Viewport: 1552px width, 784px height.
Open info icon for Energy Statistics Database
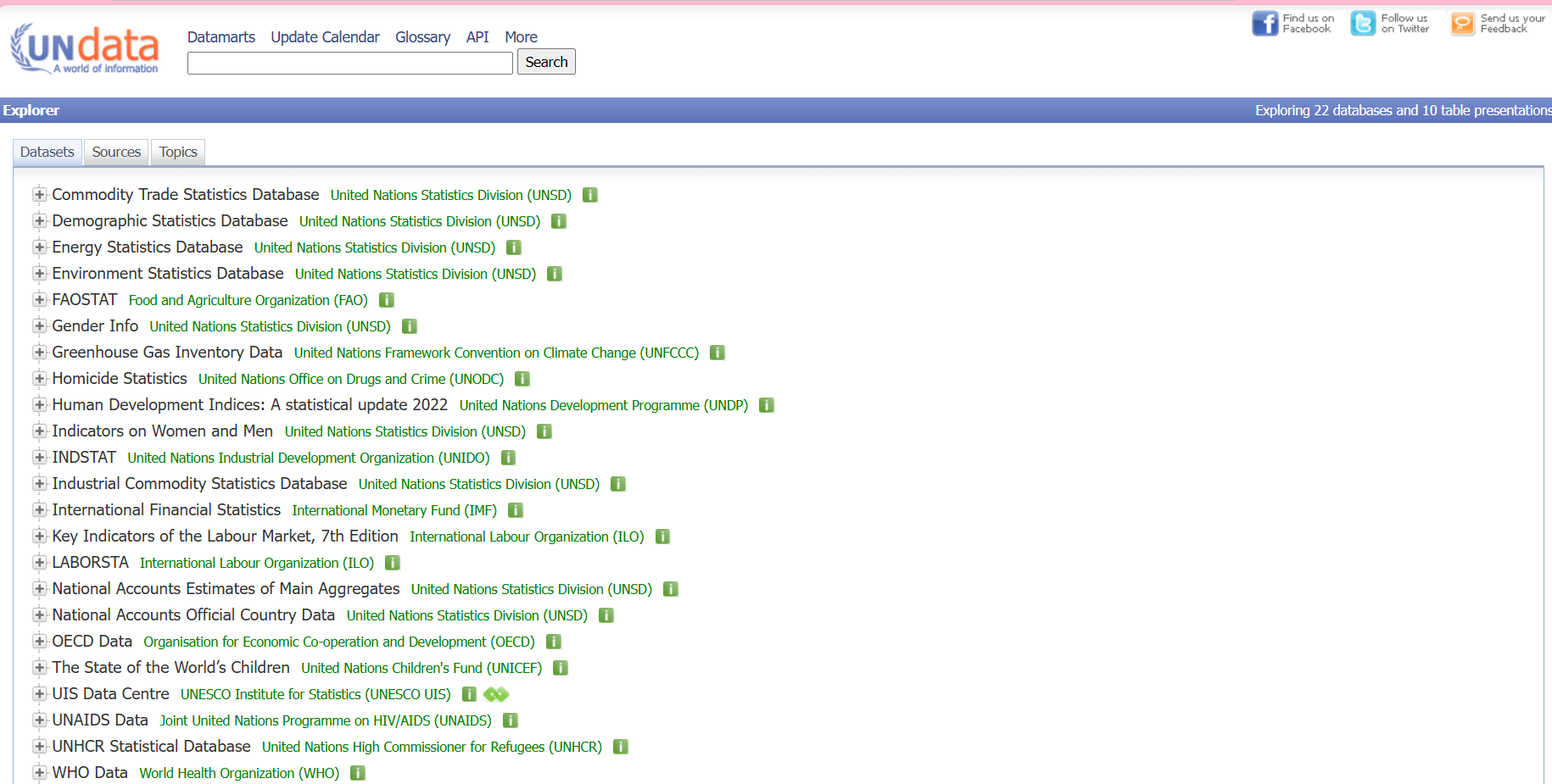coord(514,247)
